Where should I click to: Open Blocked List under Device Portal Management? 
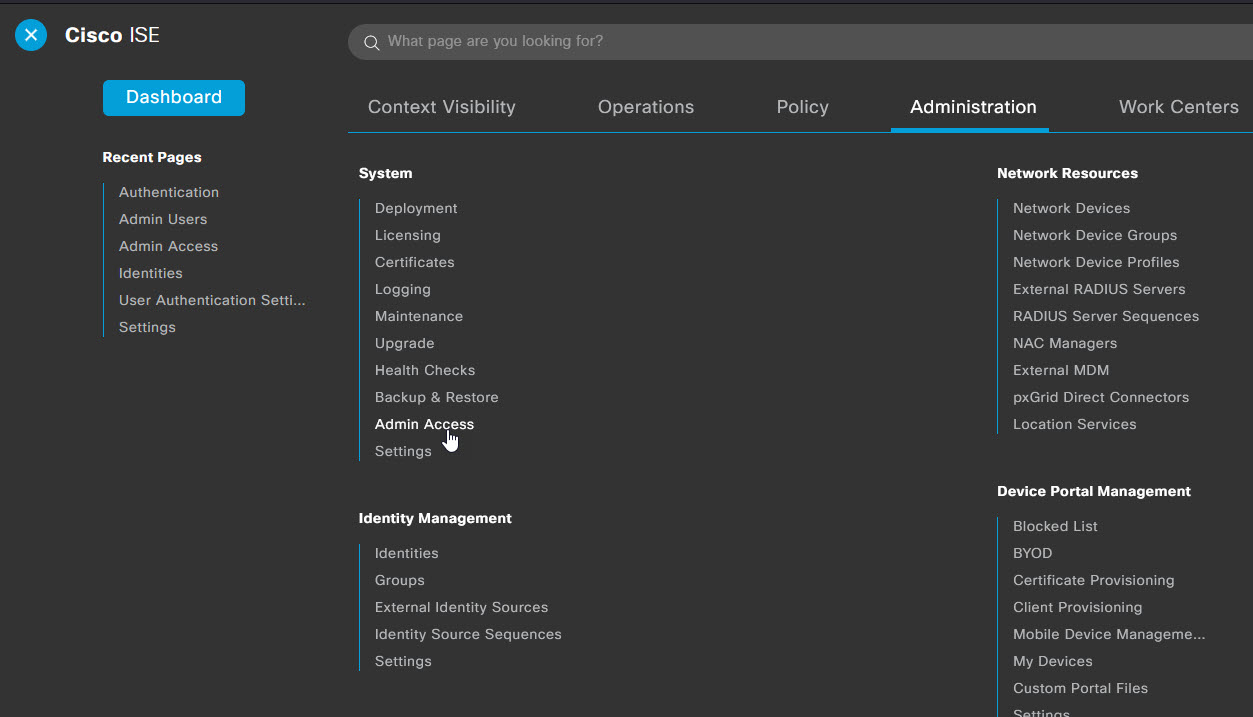tap(1055, 526)
